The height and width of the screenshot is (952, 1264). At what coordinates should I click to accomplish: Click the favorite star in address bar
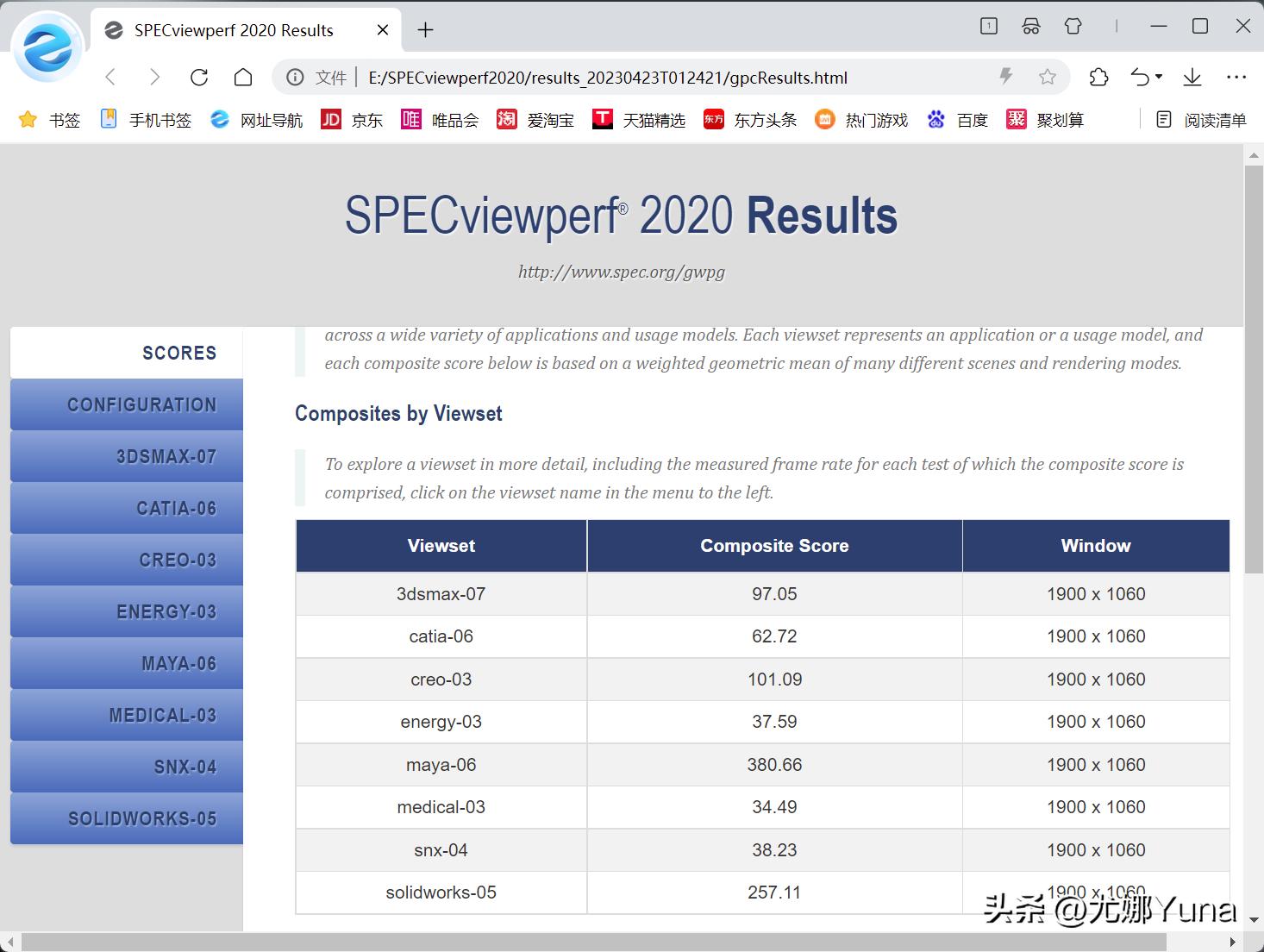coord(1048,78)
